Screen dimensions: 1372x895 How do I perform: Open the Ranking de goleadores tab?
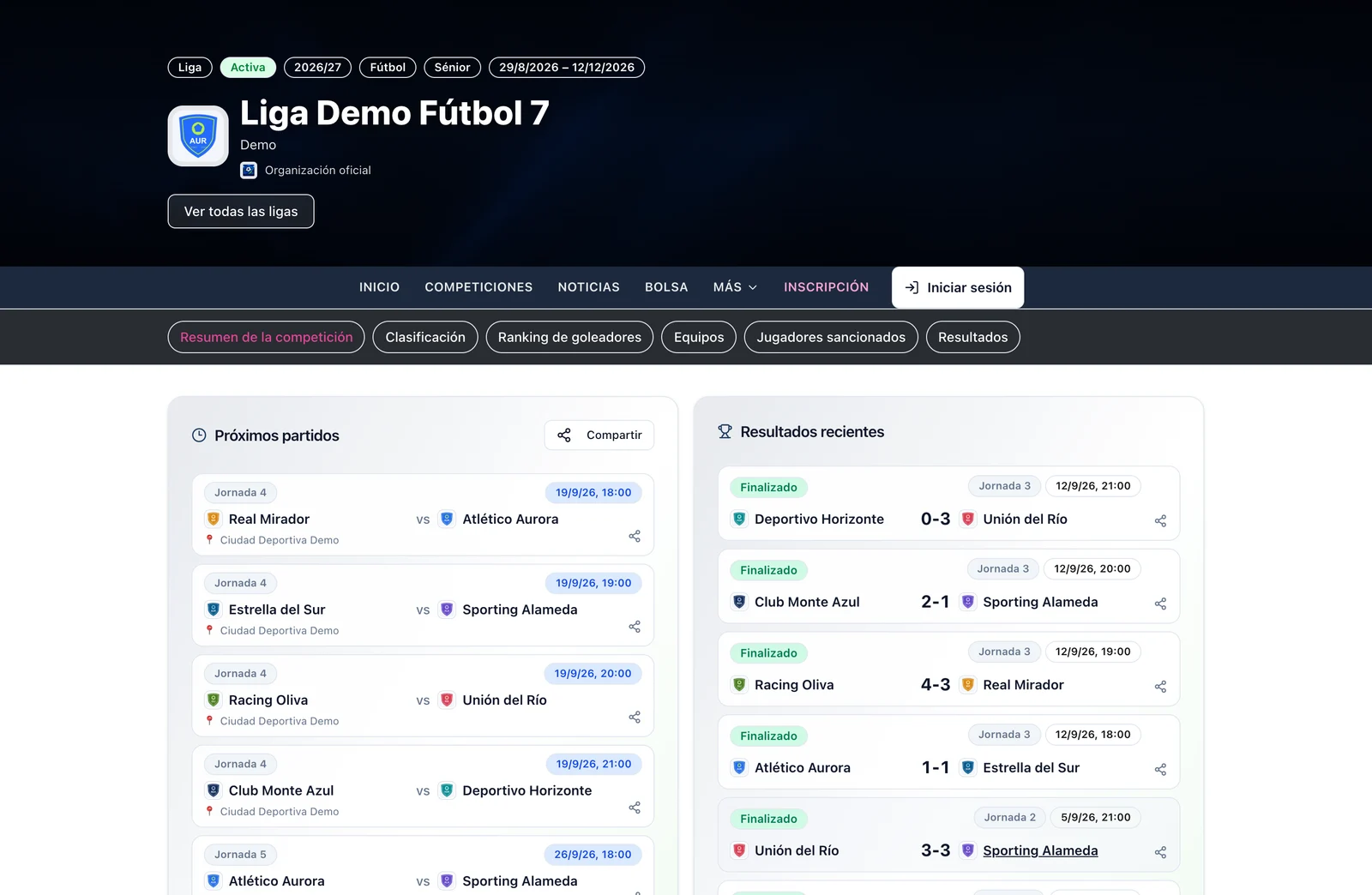click(x=569, y=337)
